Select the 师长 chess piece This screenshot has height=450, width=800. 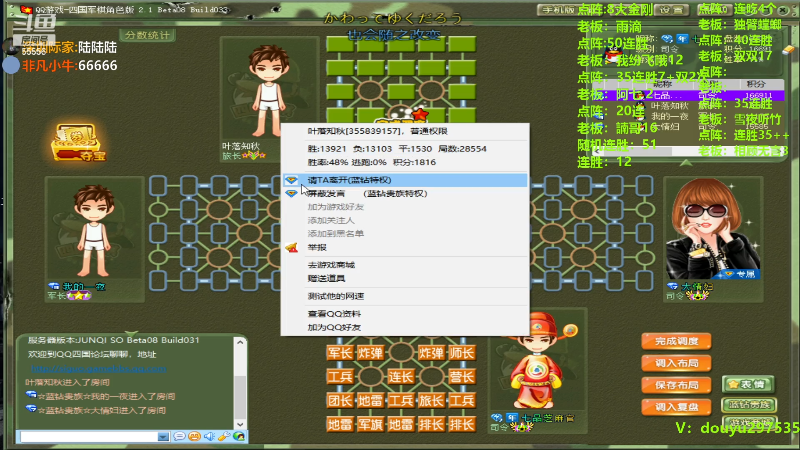(x=462, y=353)
